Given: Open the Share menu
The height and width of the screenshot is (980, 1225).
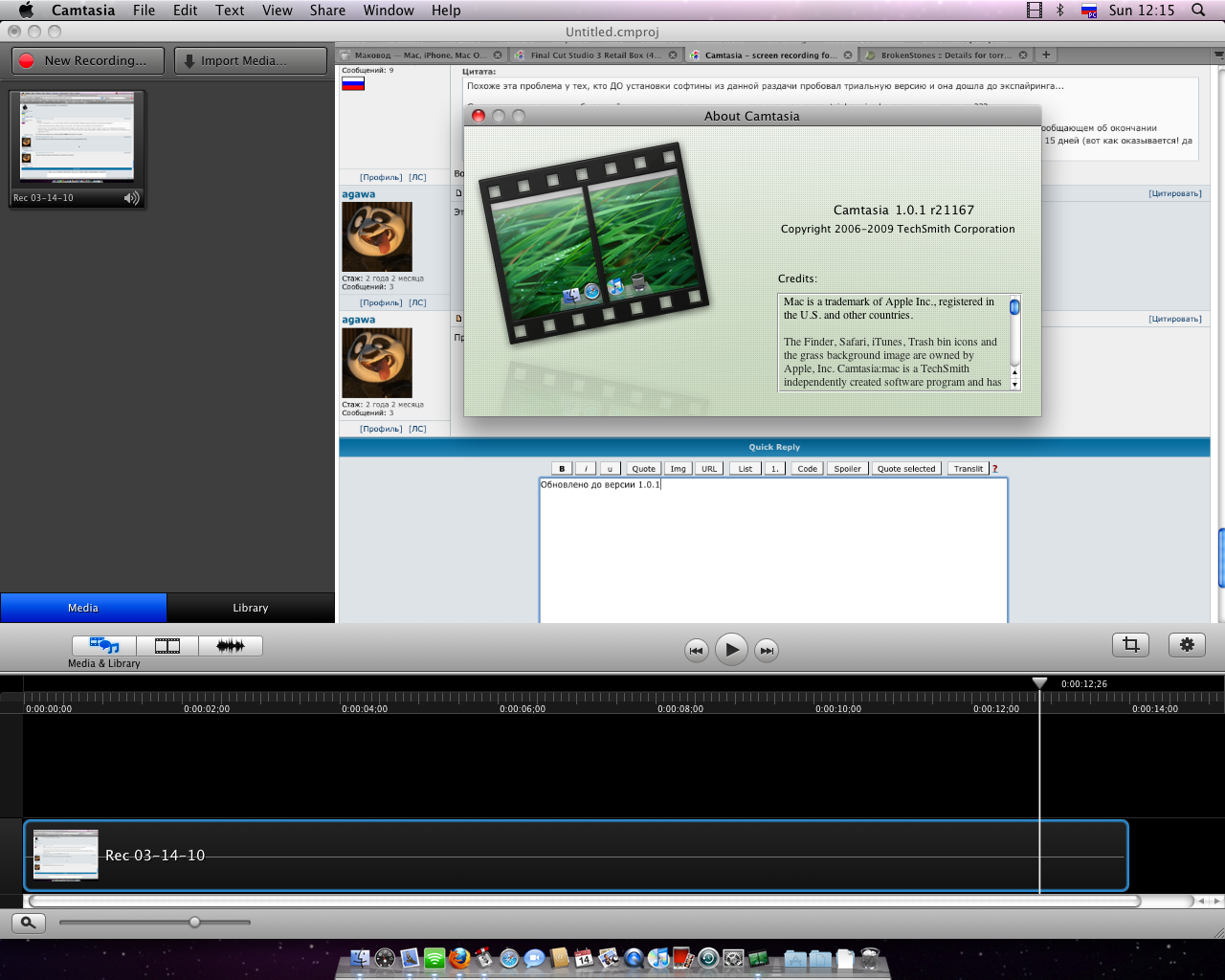Looking at the screenshot, I should click(x=327, y=11).
